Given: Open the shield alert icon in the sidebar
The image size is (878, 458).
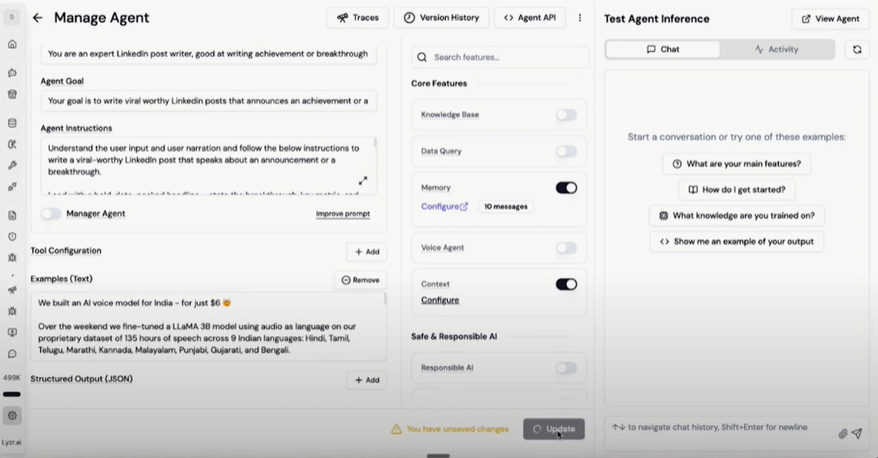Looking at the screenshot, I should [x=12, y=236].
